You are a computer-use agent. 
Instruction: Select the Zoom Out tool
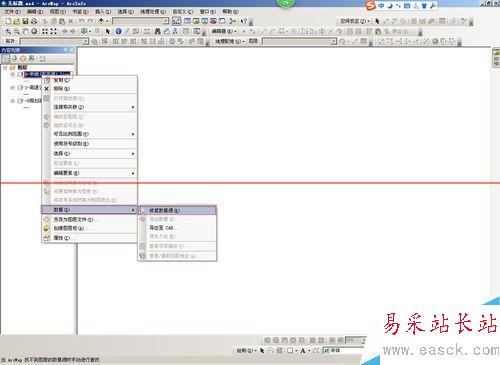17,31
